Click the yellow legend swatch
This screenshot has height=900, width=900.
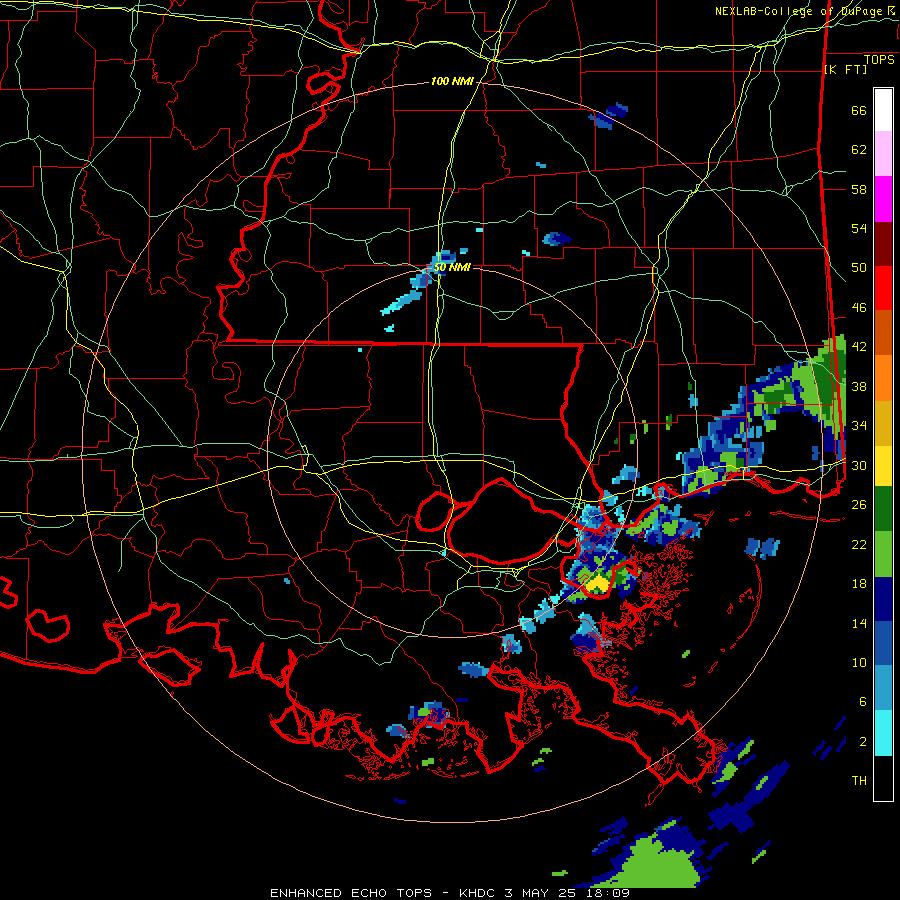pos(883,465)
